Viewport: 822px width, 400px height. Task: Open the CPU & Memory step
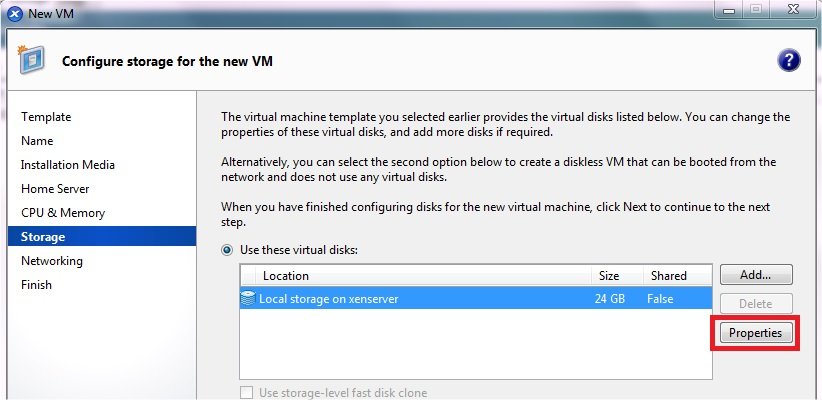point(63,213)
